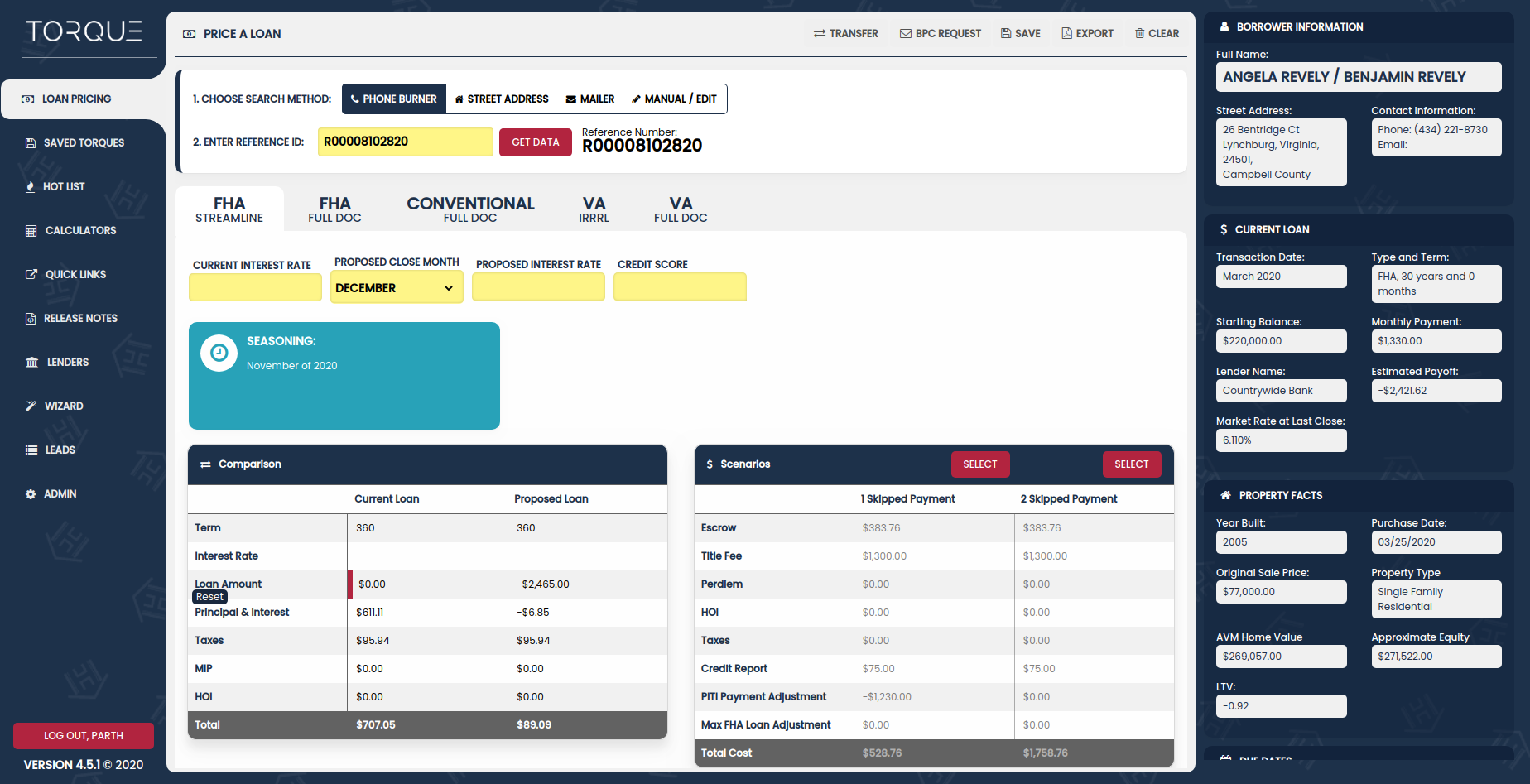Viewport: 1530px width, 784px height.
Task: Click the Clear trash icon
Action: pyautogui.click(x=1139, y=34)
